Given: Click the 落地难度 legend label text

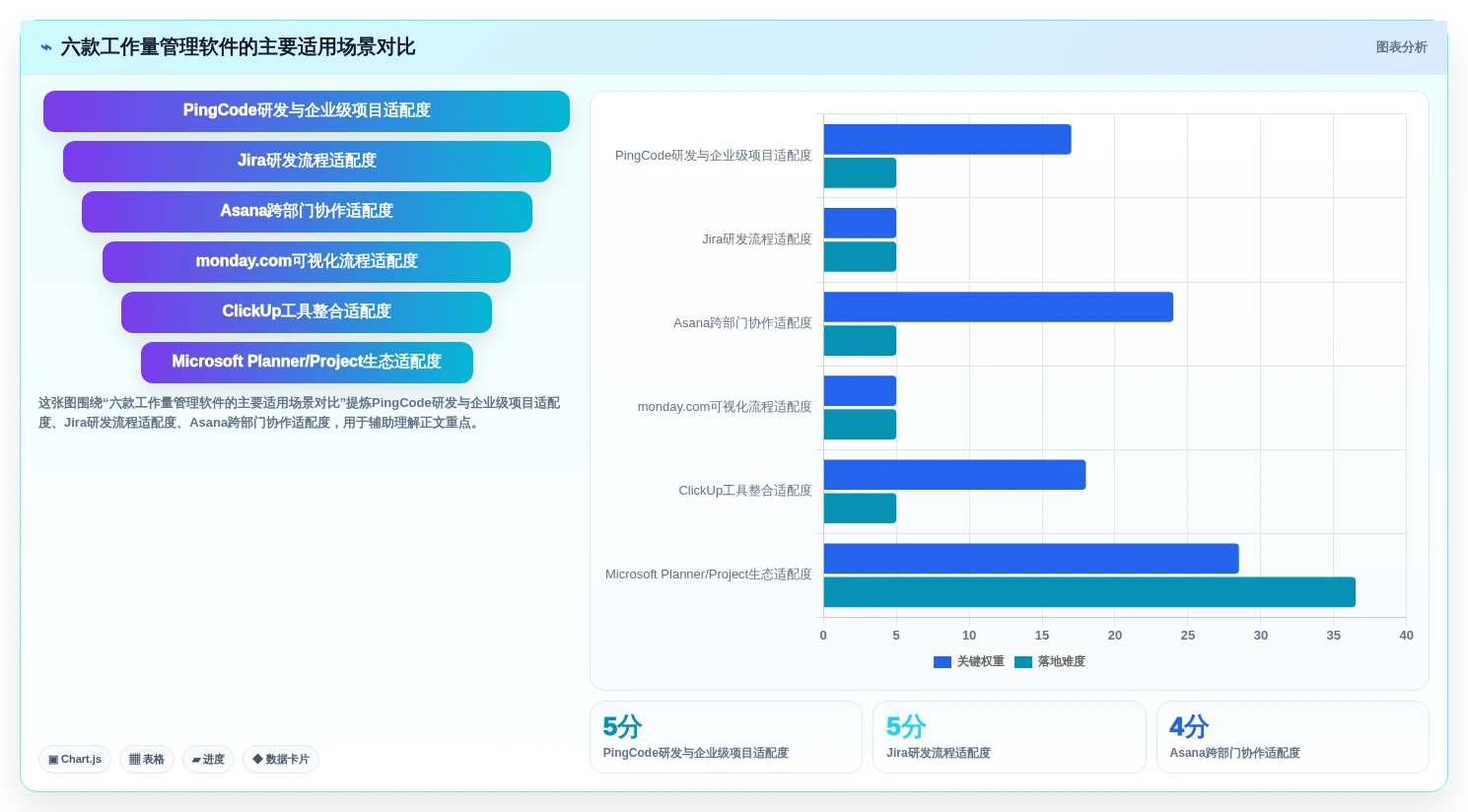Looking at the screenshot, I should point(1062,662).
